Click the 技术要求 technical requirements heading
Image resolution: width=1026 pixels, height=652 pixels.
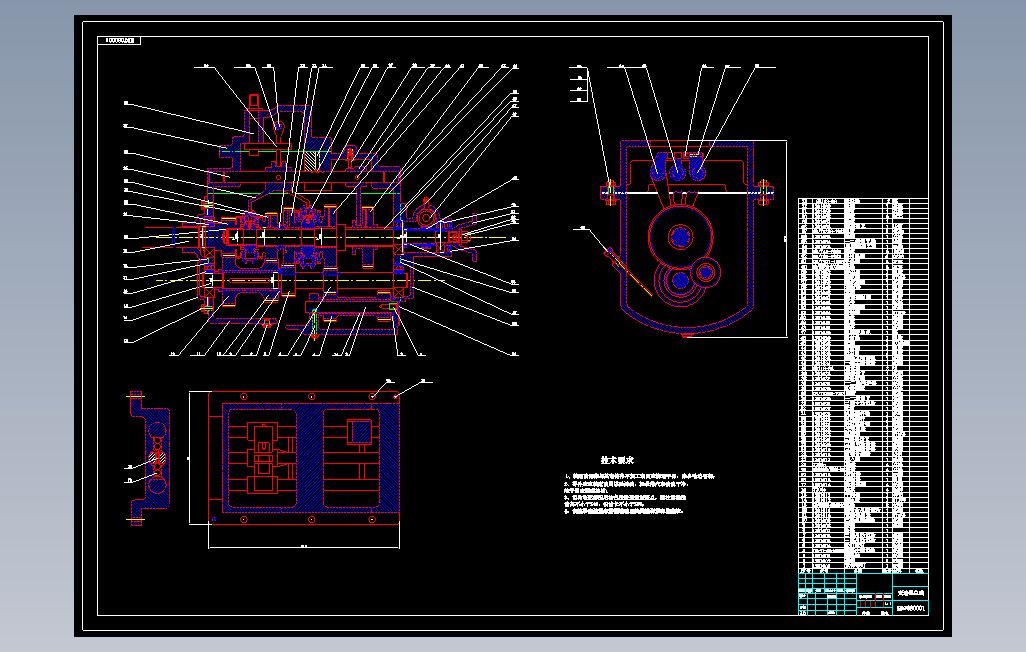coord(617,460)
